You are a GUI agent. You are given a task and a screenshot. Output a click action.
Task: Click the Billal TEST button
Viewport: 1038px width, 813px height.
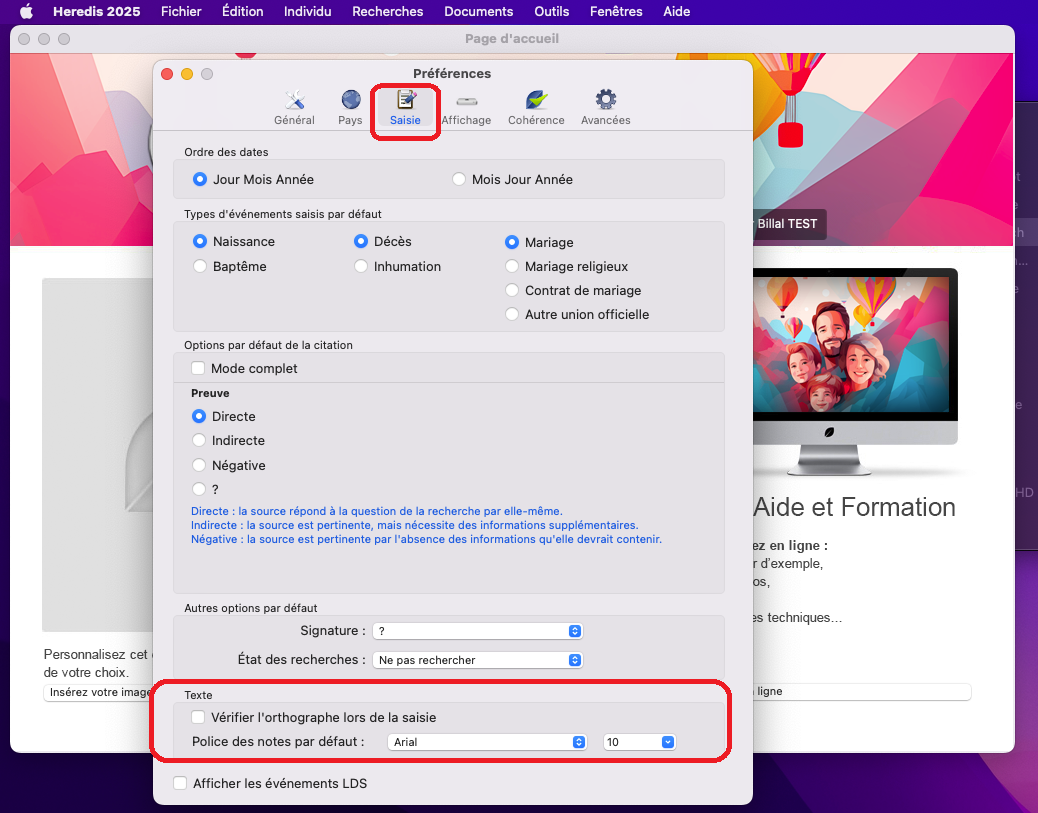point(787,224)
